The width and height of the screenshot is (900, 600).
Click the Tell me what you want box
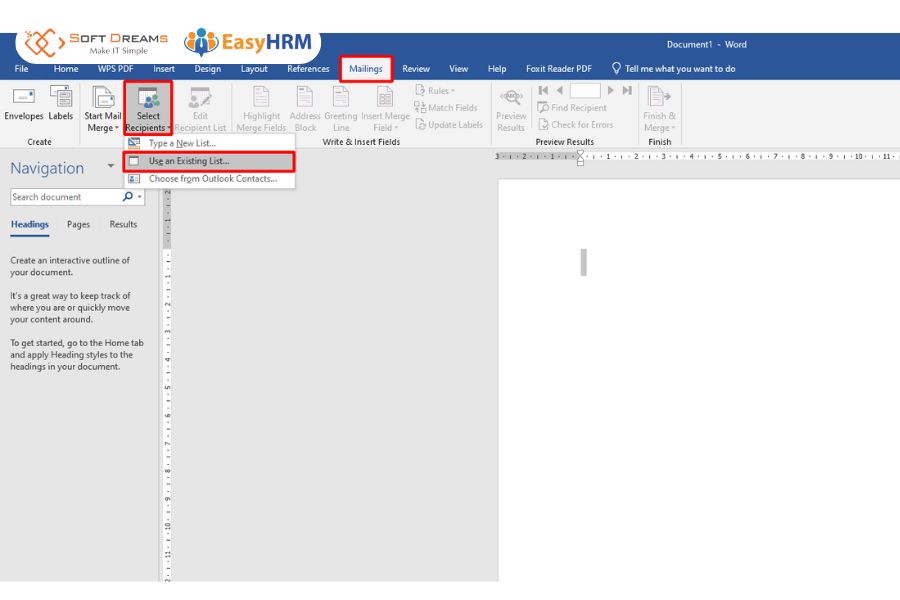click(x=680, y=69)
